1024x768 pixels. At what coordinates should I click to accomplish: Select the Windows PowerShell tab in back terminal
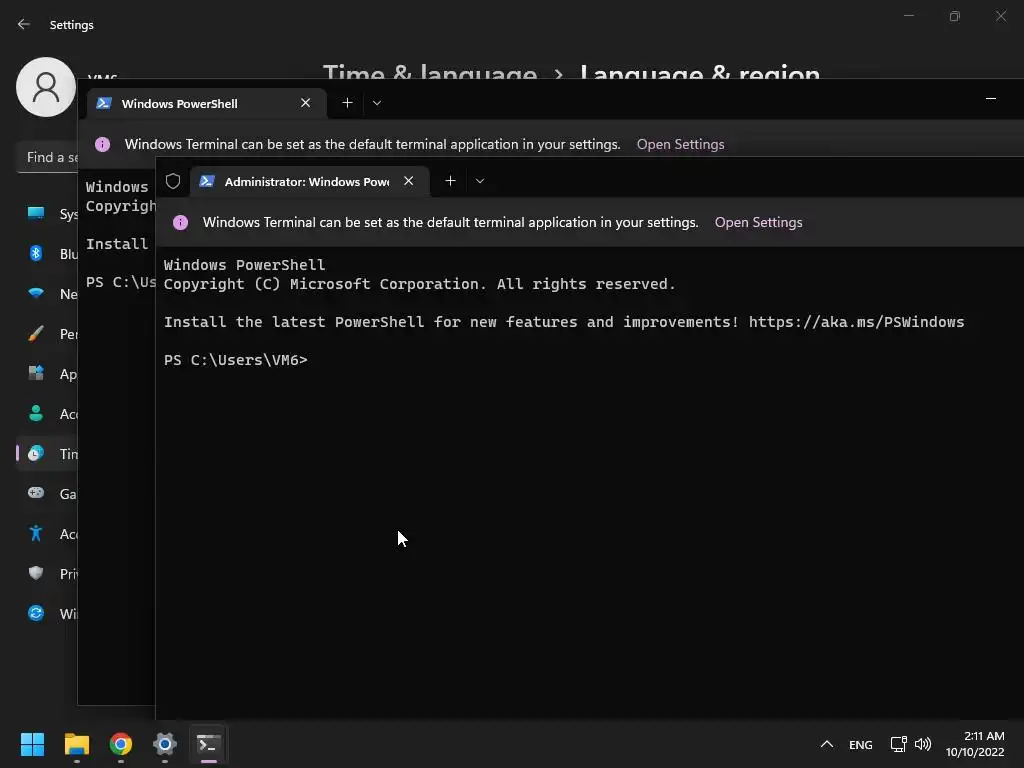pos(206,104)
